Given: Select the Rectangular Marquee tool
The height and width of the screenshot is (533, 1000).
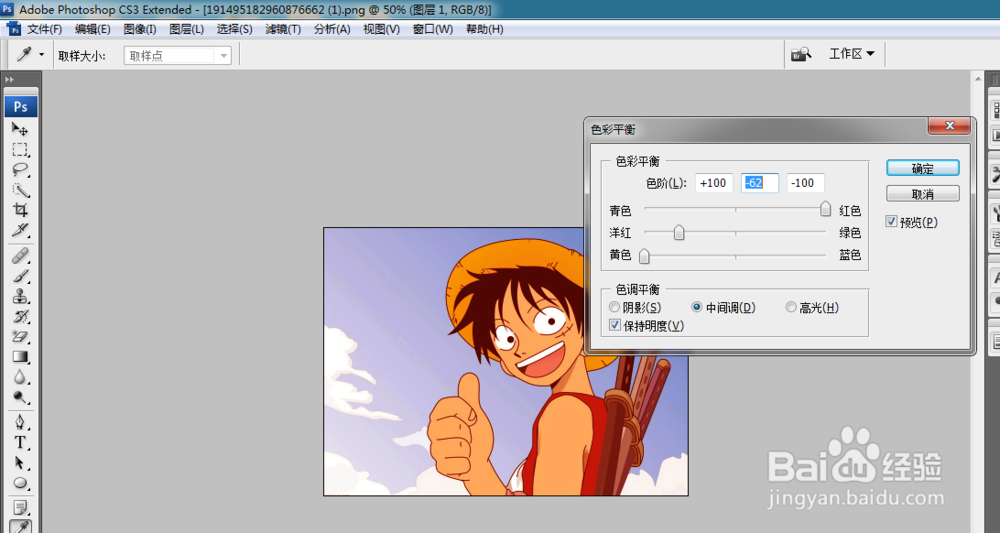Looking at the screenshot, I should coord(20,150).
